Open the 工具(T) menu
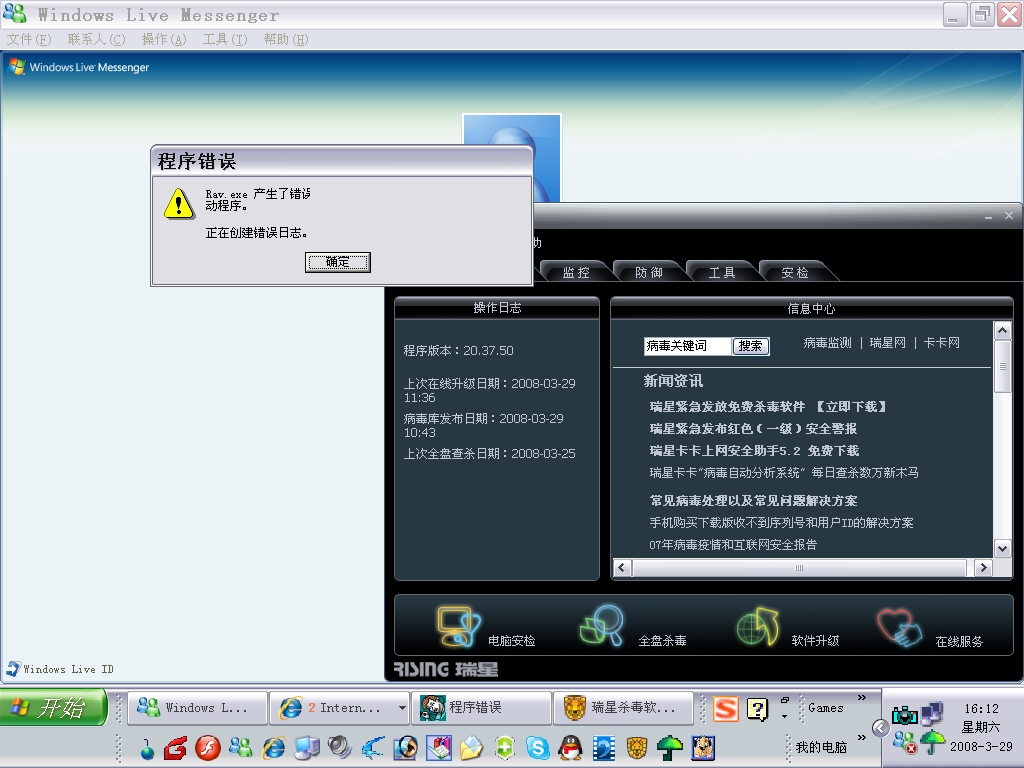The image size is (1024, 768). 225,39
